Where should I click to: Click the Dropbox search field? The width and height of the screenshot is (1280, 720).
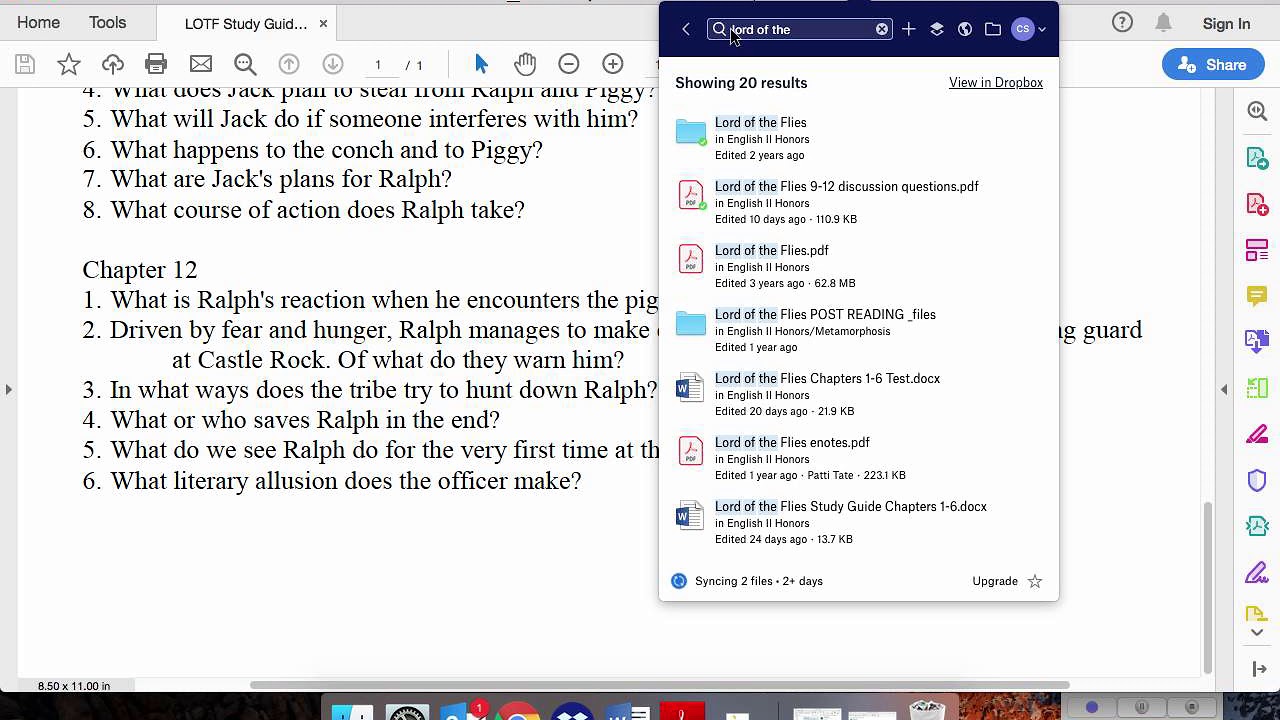[x=799, y=30]
